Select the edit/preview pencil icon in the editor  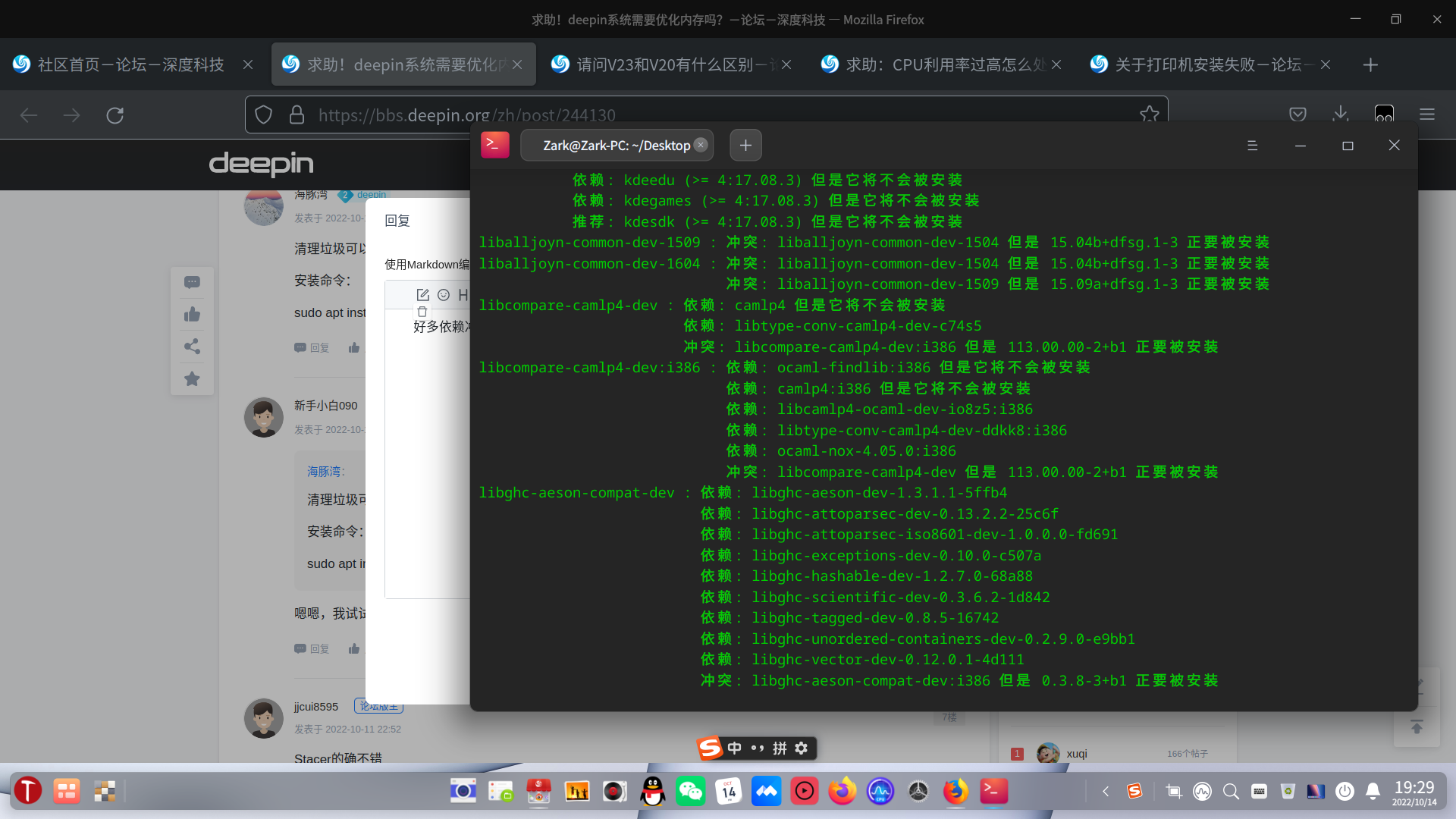point(422,295)
